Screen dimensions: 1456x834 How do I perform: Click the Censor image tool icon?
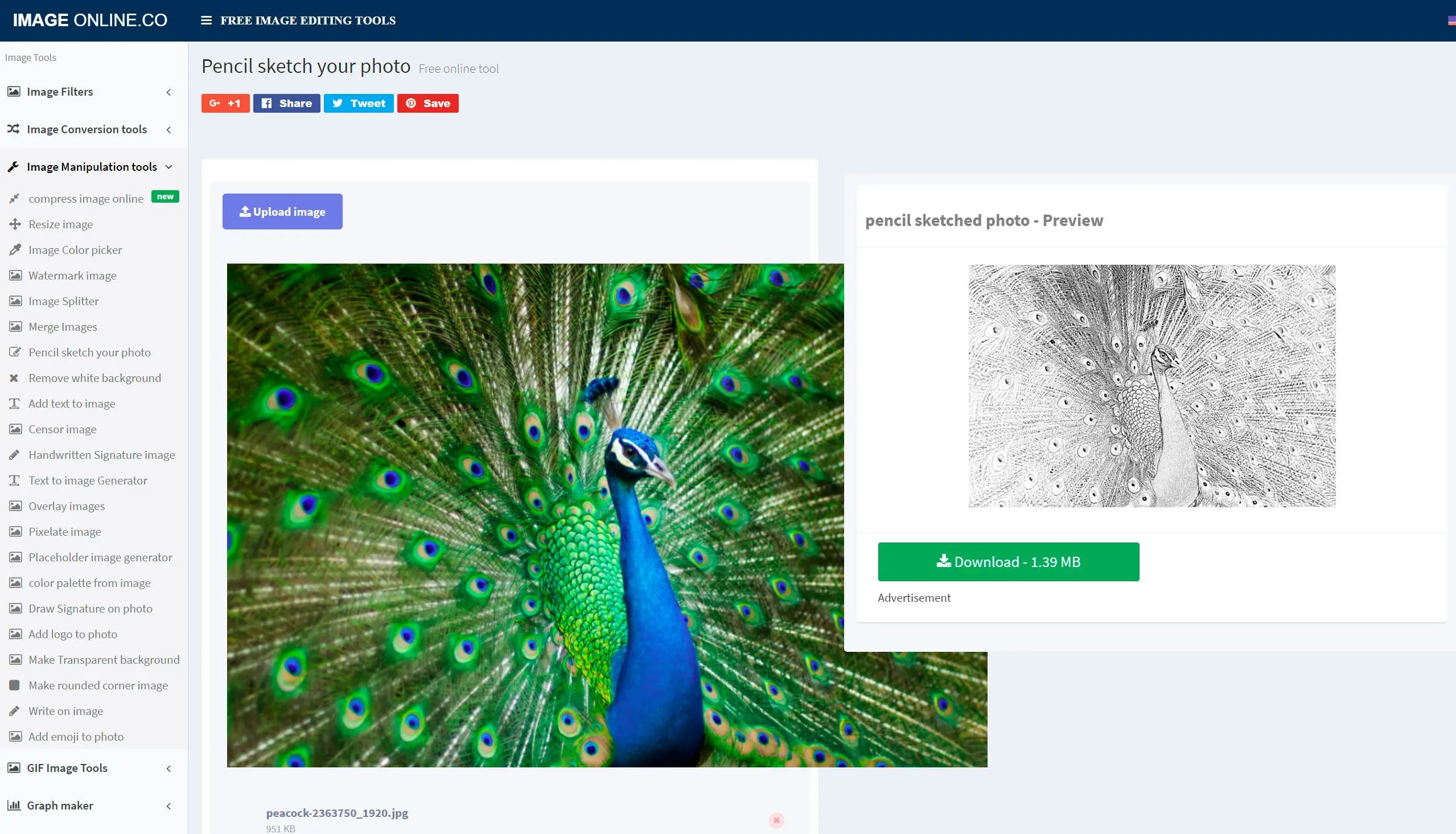tap(15, 428)
